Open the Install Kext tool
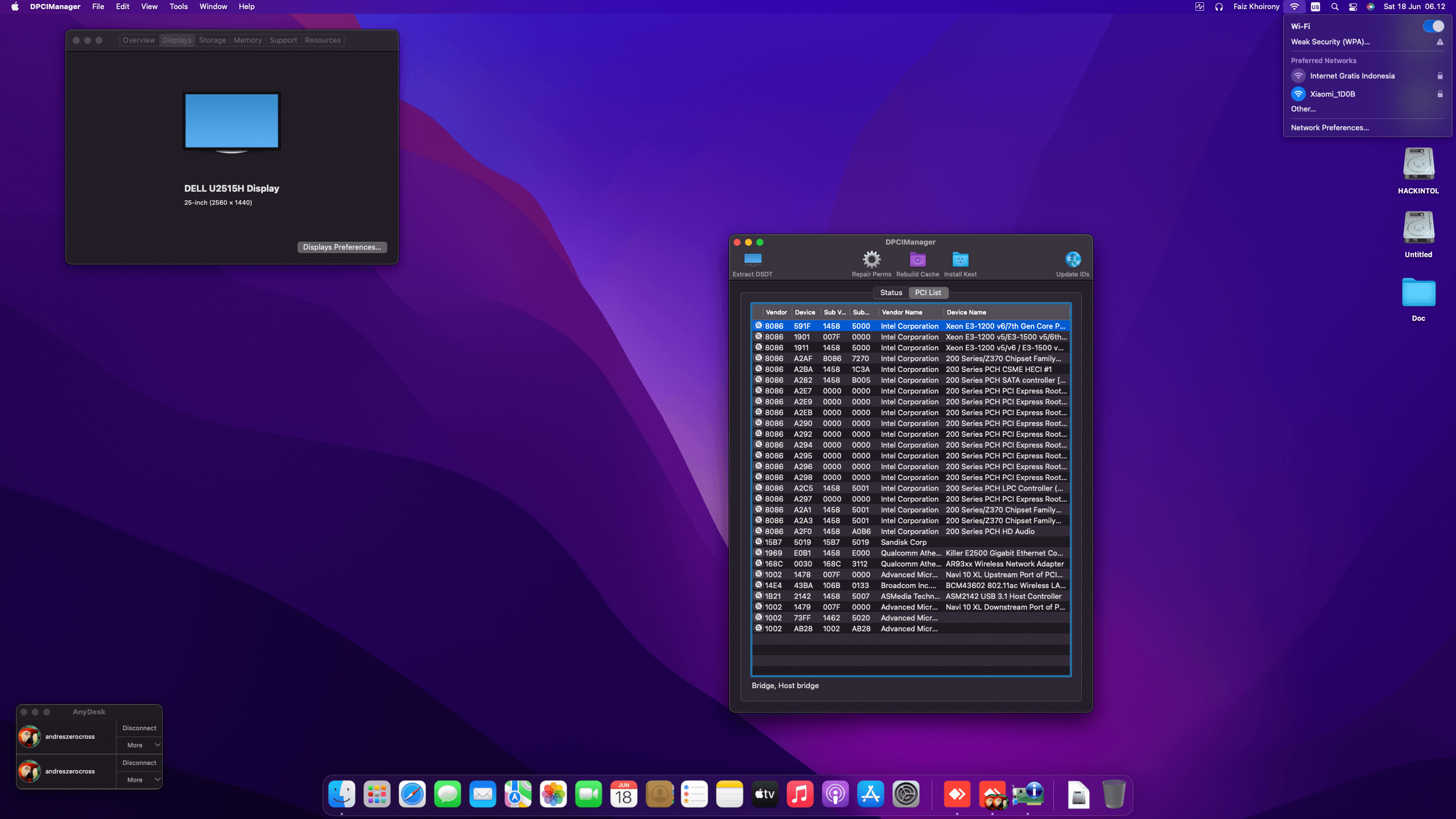Screen dimensions: 1456x819 coord(960,260)
